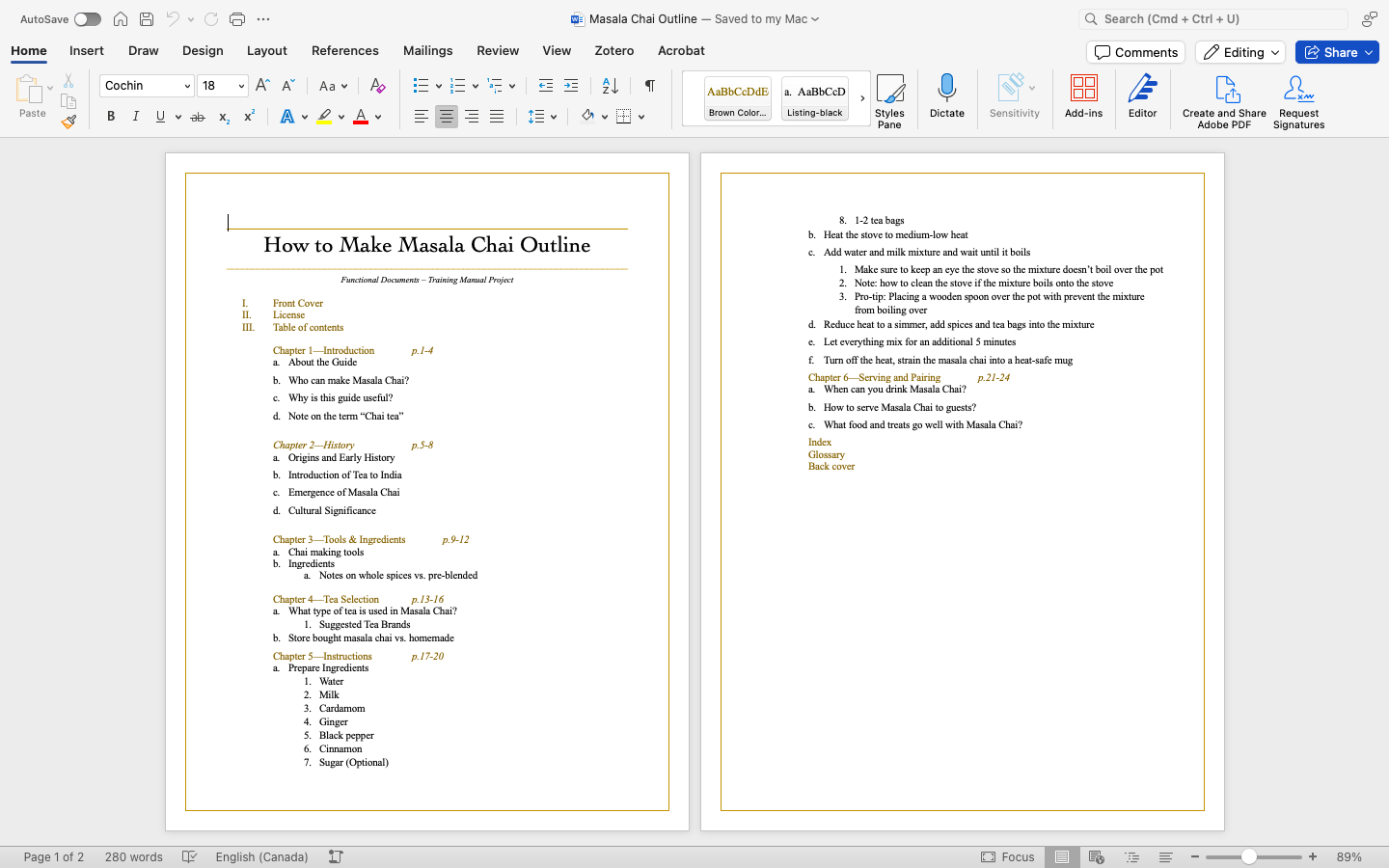1389x868 pixels.
Task: Open the Editor proofing tool
Action: click(1142, 96)
